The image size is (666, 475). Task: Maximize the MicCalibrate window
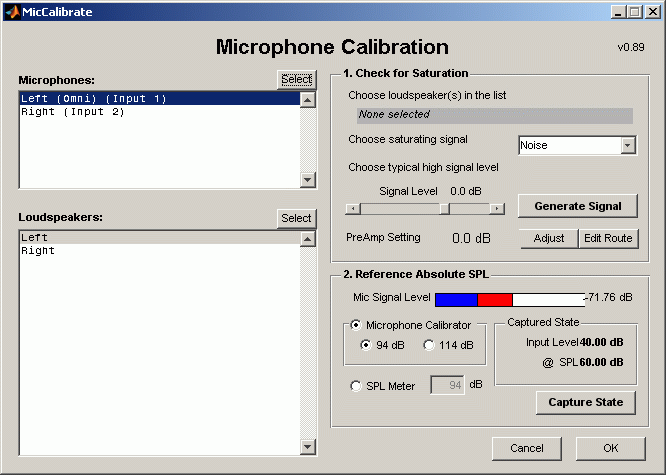635,12
